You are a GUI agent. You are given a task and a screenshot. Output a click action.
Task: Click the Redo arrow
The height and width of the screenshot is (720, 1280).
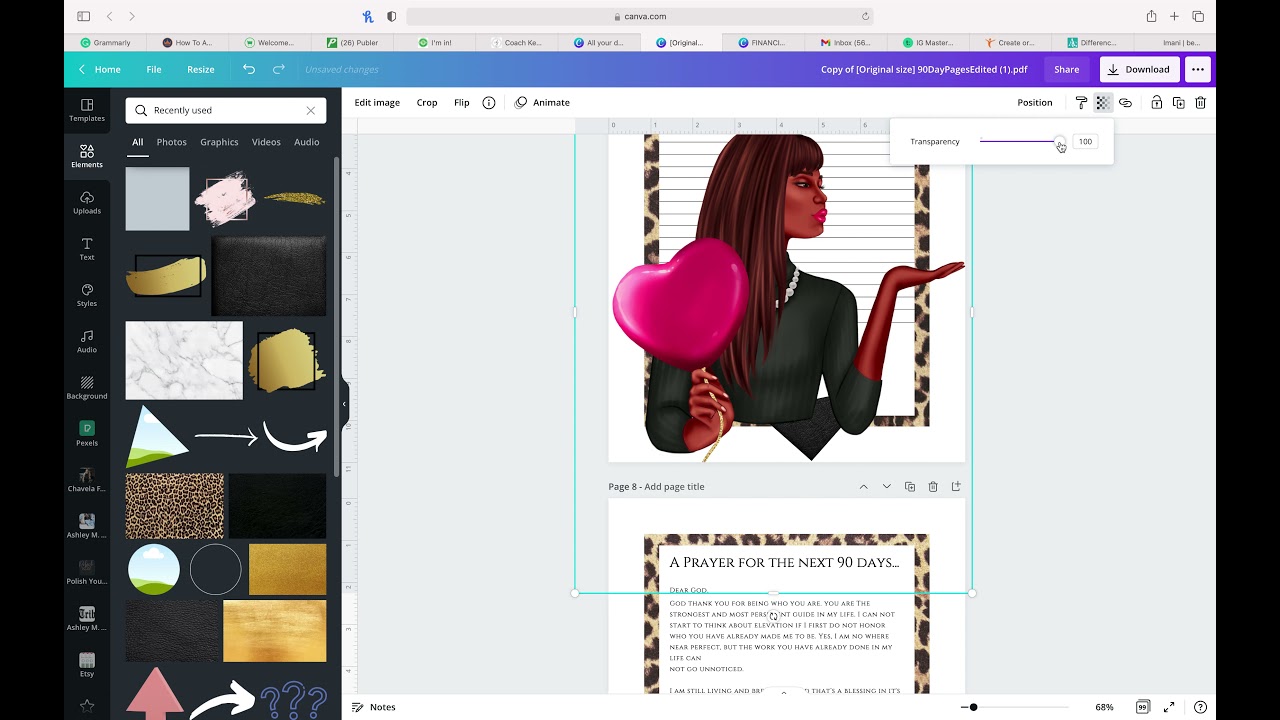click(279, 69)
